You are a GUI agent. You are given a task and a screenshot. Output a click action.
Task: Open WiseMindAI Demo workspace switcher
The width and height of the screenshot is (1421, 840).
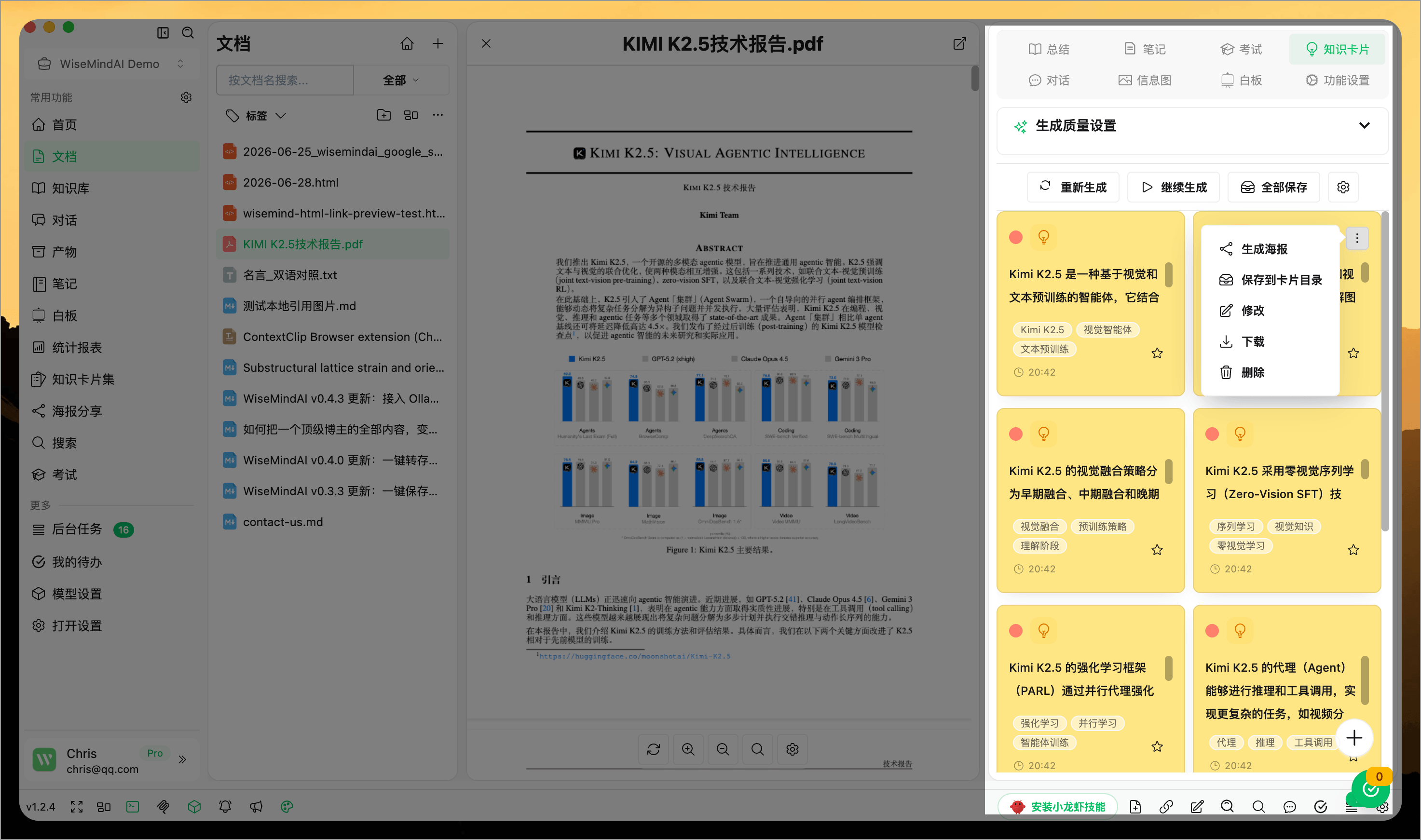coord(111,64)
